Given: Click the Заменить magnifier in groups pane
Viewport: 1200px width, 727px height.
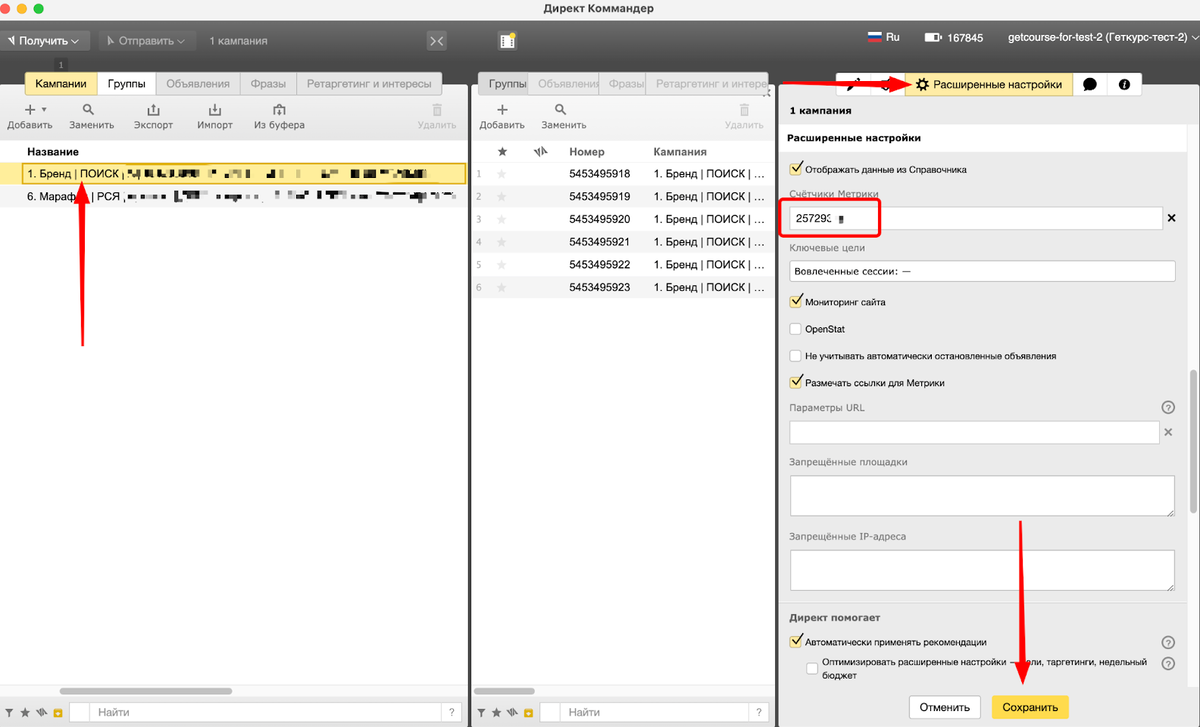Looking at the screenshot, I should point(560,109).
